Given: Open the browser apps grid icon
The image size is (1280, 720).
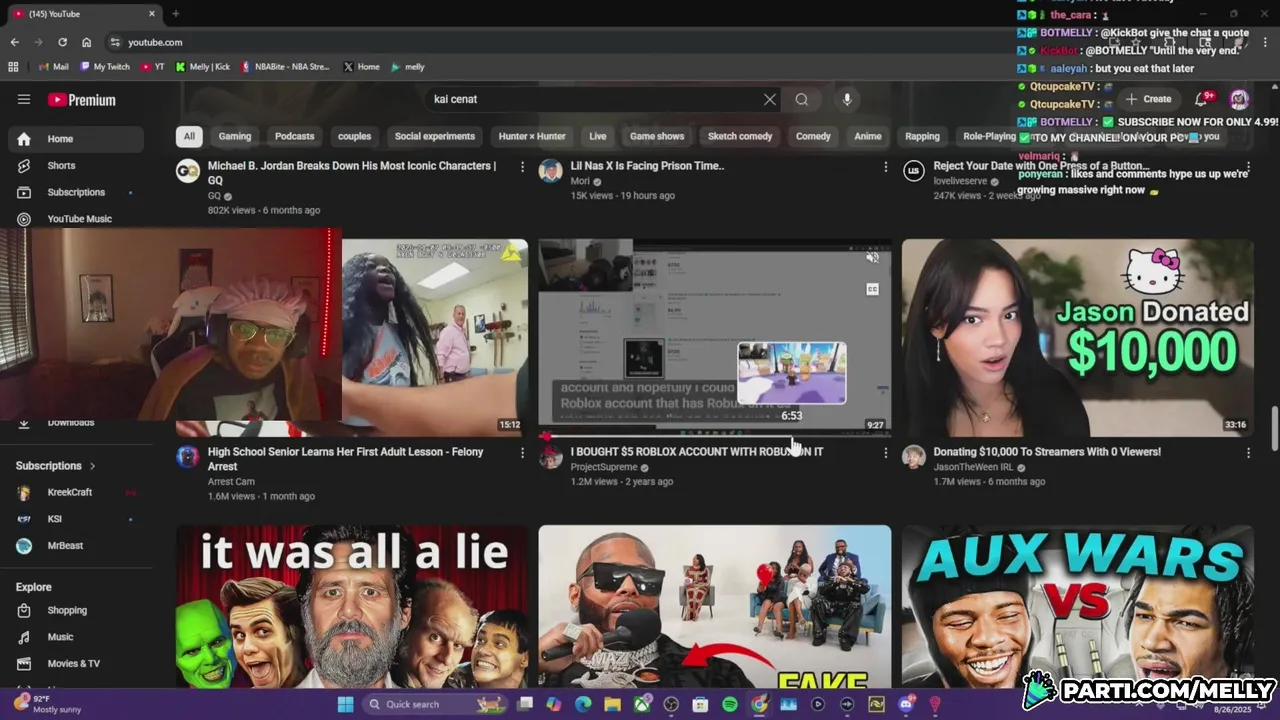Looking at the screenshot, I should tap(13, 67).
